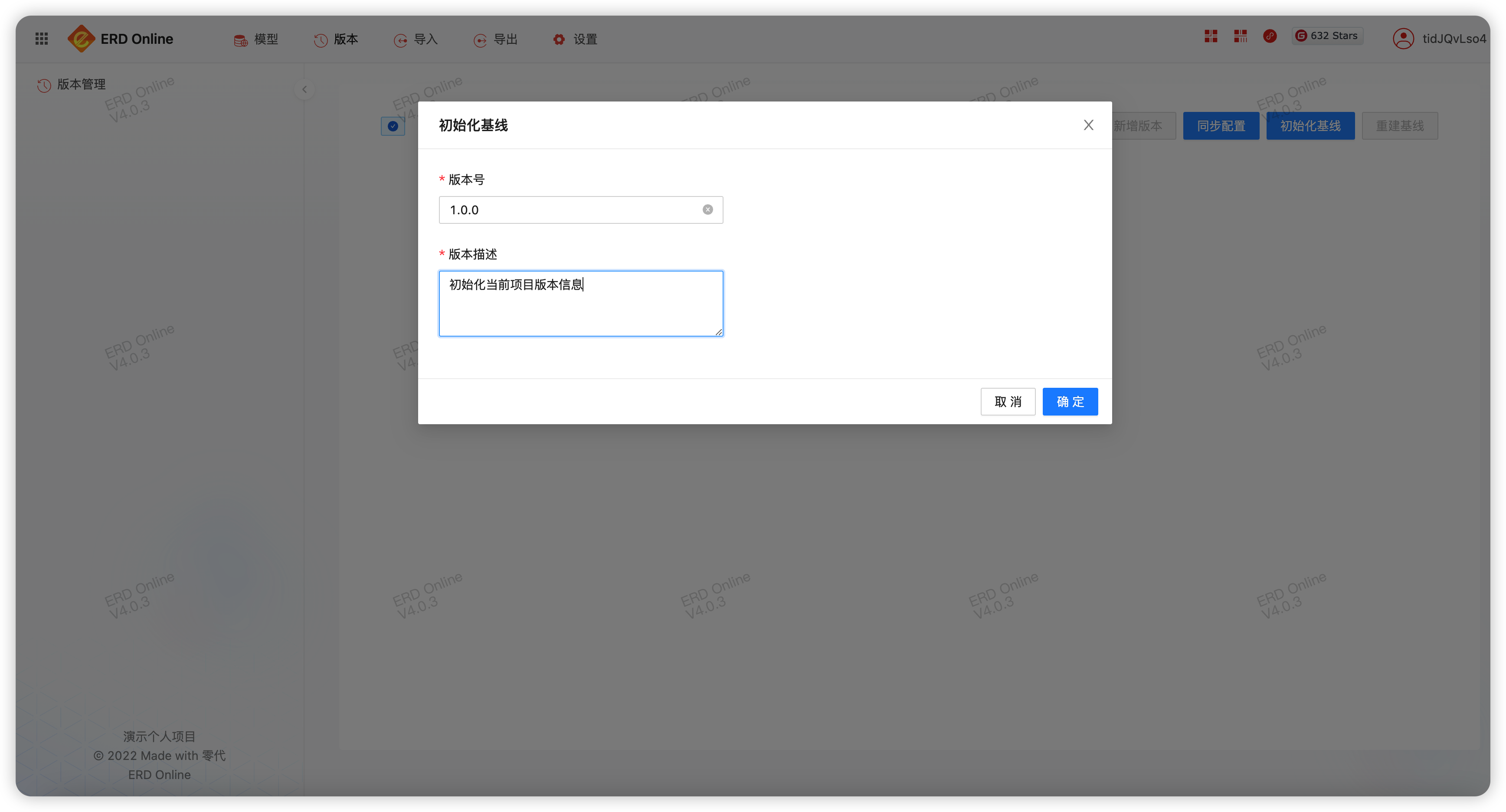Open the 版本 menu
The image size is (1506, 812).
coord(336,39)
